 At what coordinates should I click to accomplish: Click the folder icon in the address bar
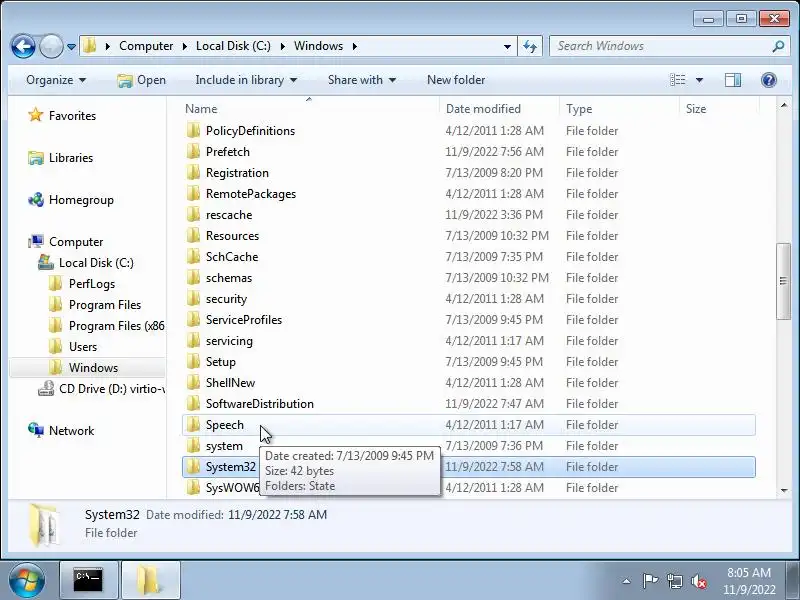[x=90, y=46]
